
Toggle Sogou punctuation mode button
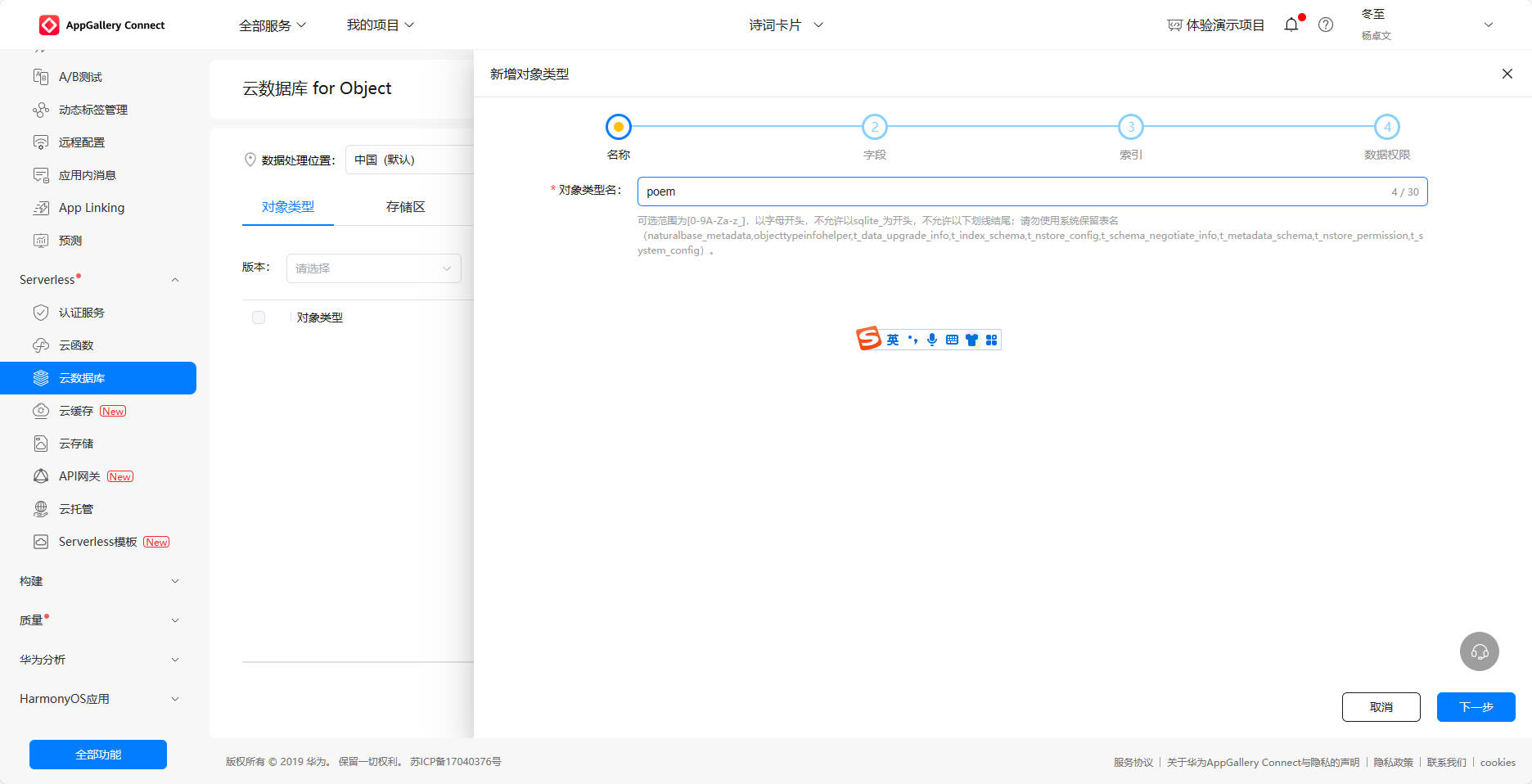click(912, 340)
